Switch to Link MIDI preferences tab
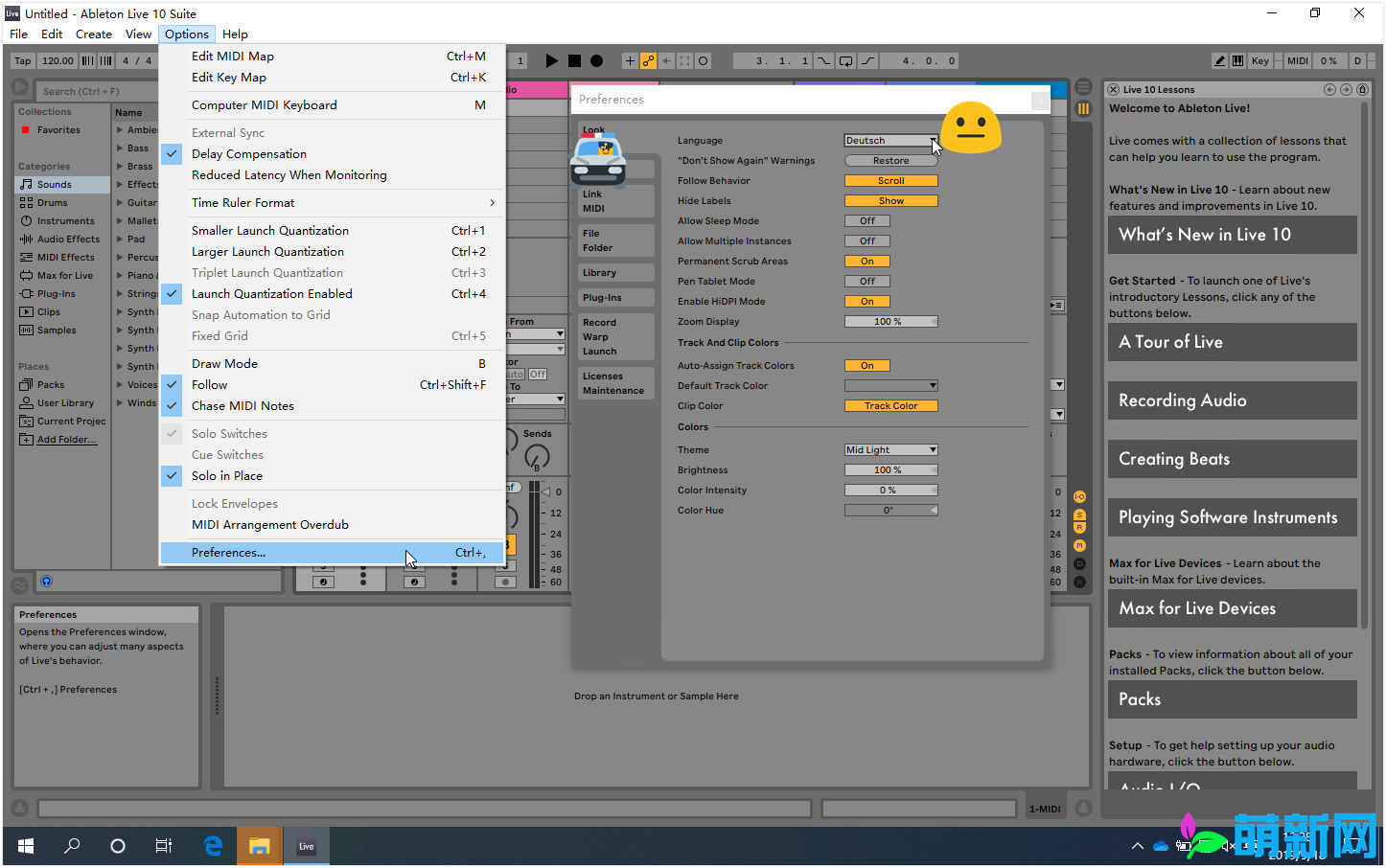 pyautogui.click(x=615, y=201)
